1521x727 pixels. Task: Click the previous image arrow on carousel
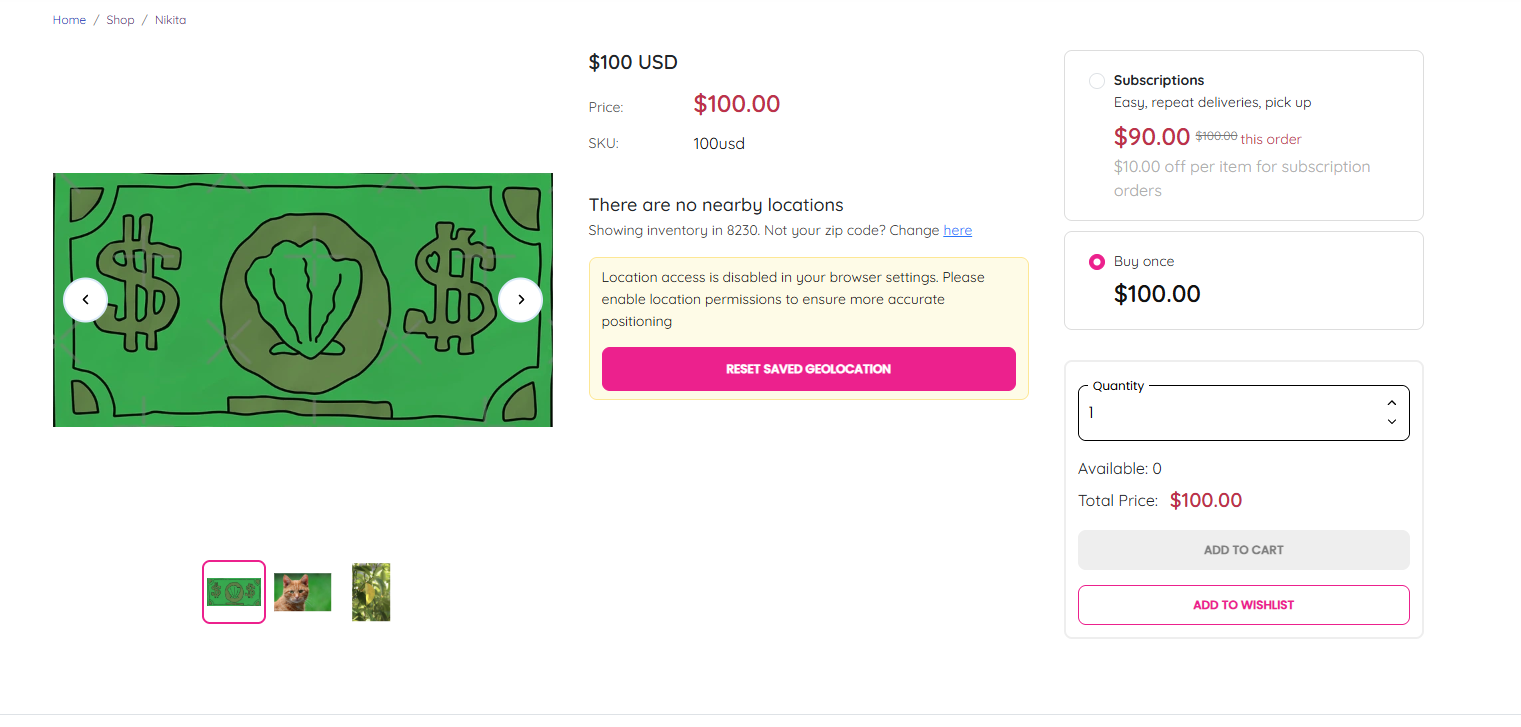click(85, 300)
